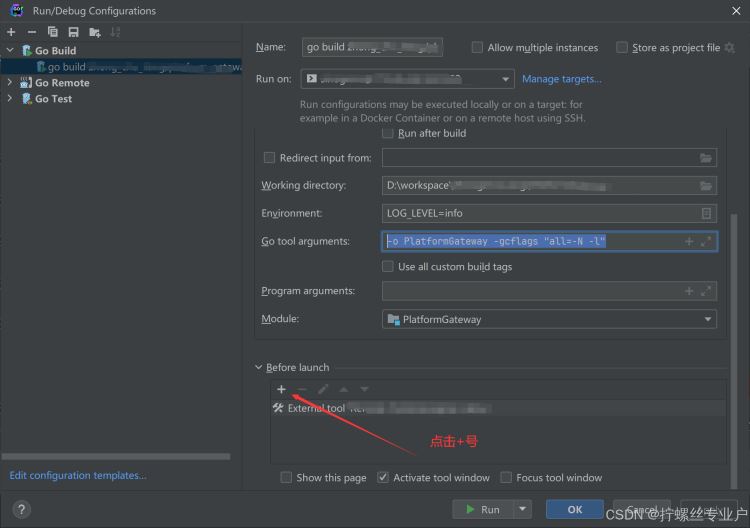750x528 pixels.
Task: Copy the selected configuration
Action: point(53,32)
